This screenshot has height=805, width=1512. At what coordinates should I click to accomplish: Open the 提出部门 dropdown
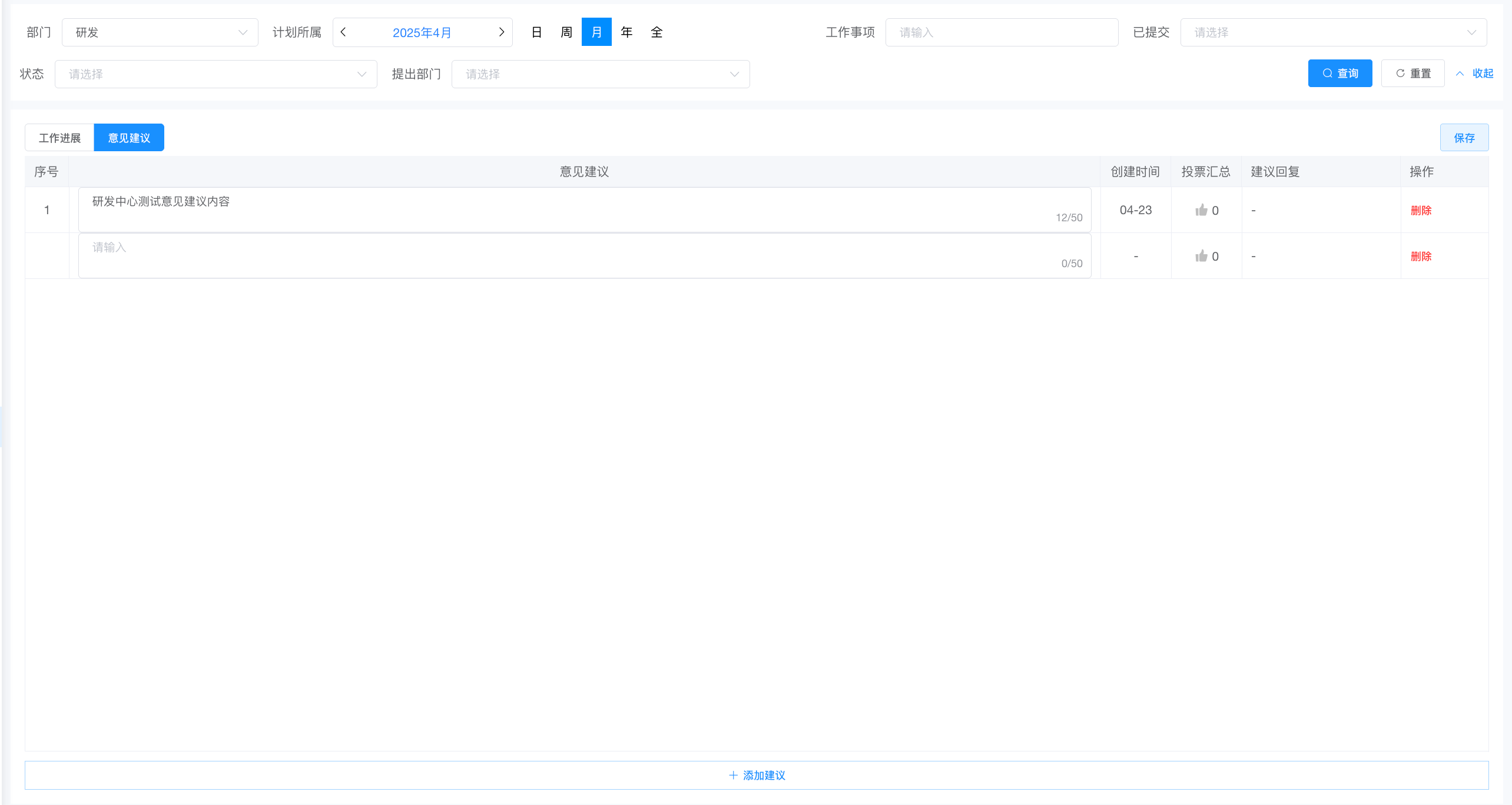(600, 74)
